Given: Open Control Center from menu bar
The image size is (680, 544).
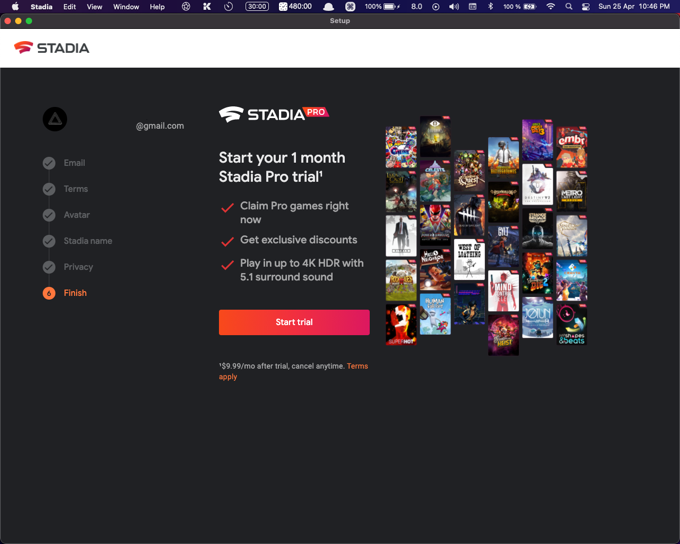Looking at the screenshot, I should [585, 7].
